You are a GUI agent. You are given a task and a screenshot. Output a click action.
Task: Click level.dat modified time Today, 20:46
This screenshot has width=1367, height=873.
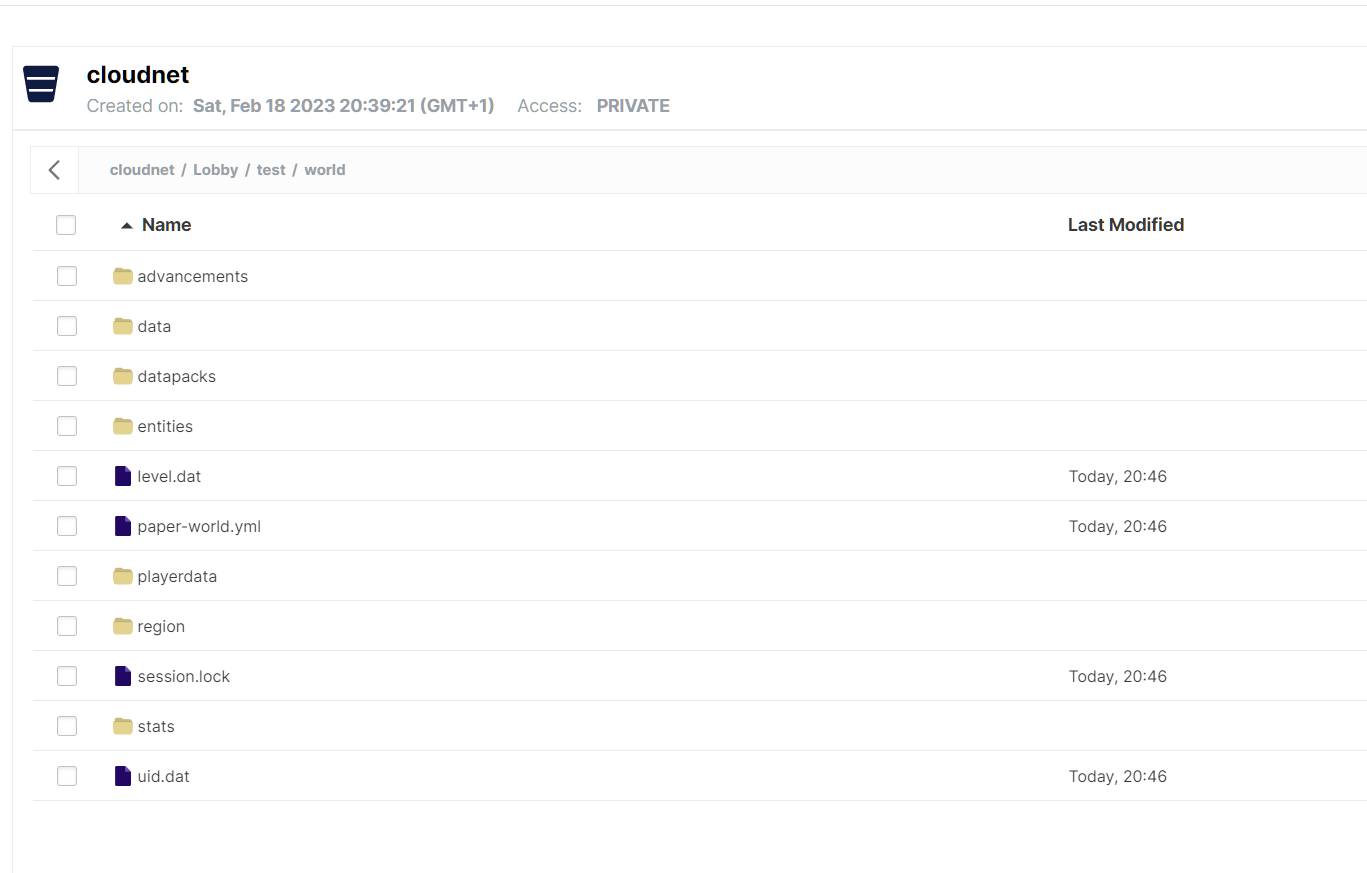coord(1118,476)
